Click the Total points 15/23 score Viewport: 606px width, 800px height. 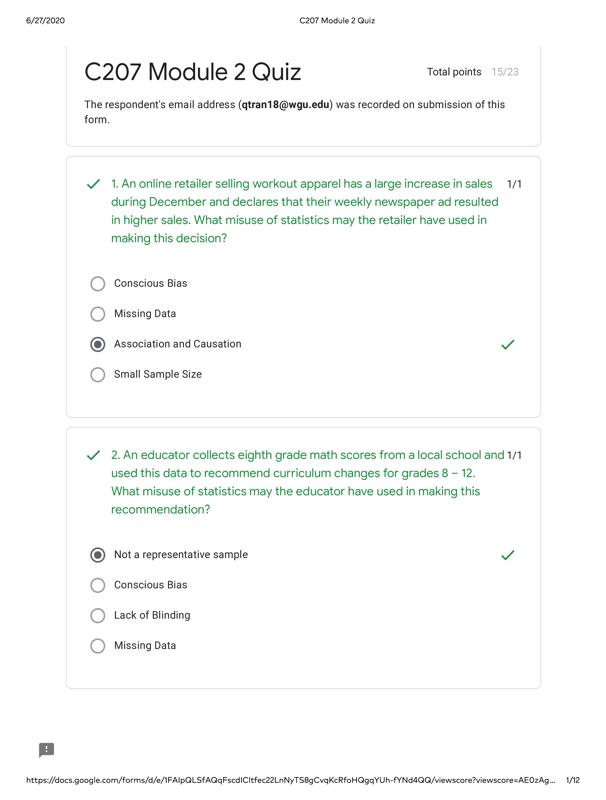[472, 72]
